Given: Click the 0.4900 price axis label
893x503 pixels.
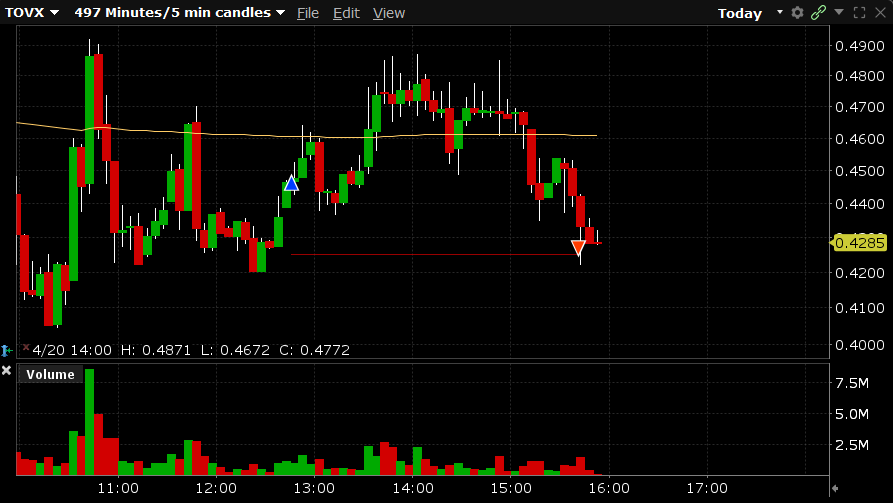Looking at the screenshot, I should click(x=859, y=46).
